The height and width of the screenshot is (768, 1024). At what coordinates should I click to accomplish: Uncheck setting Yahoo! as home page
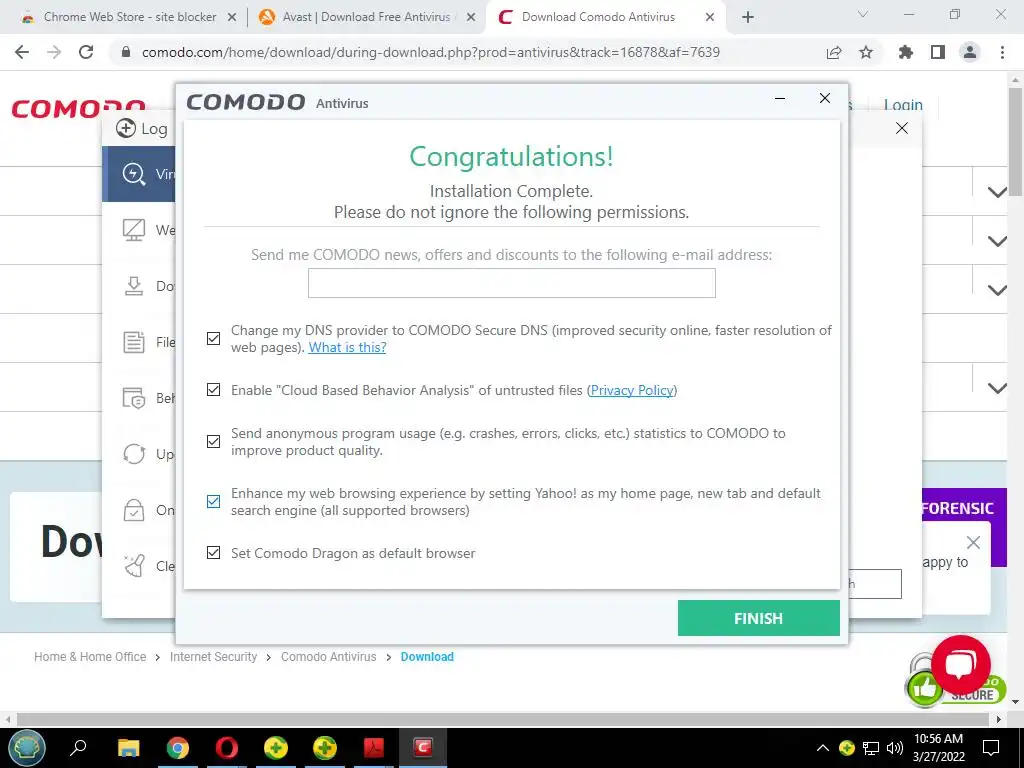(x=214, y=502)
